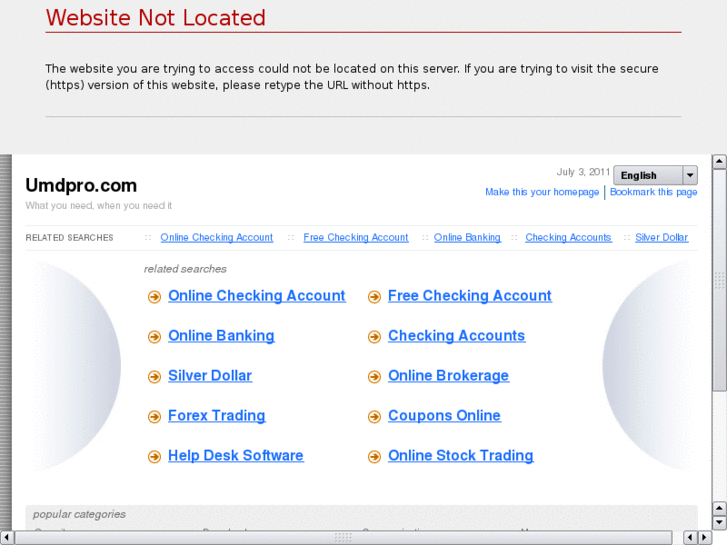
Task: Open Silver Dollar in Related Searches bar
Action: [x=661, y=237]
